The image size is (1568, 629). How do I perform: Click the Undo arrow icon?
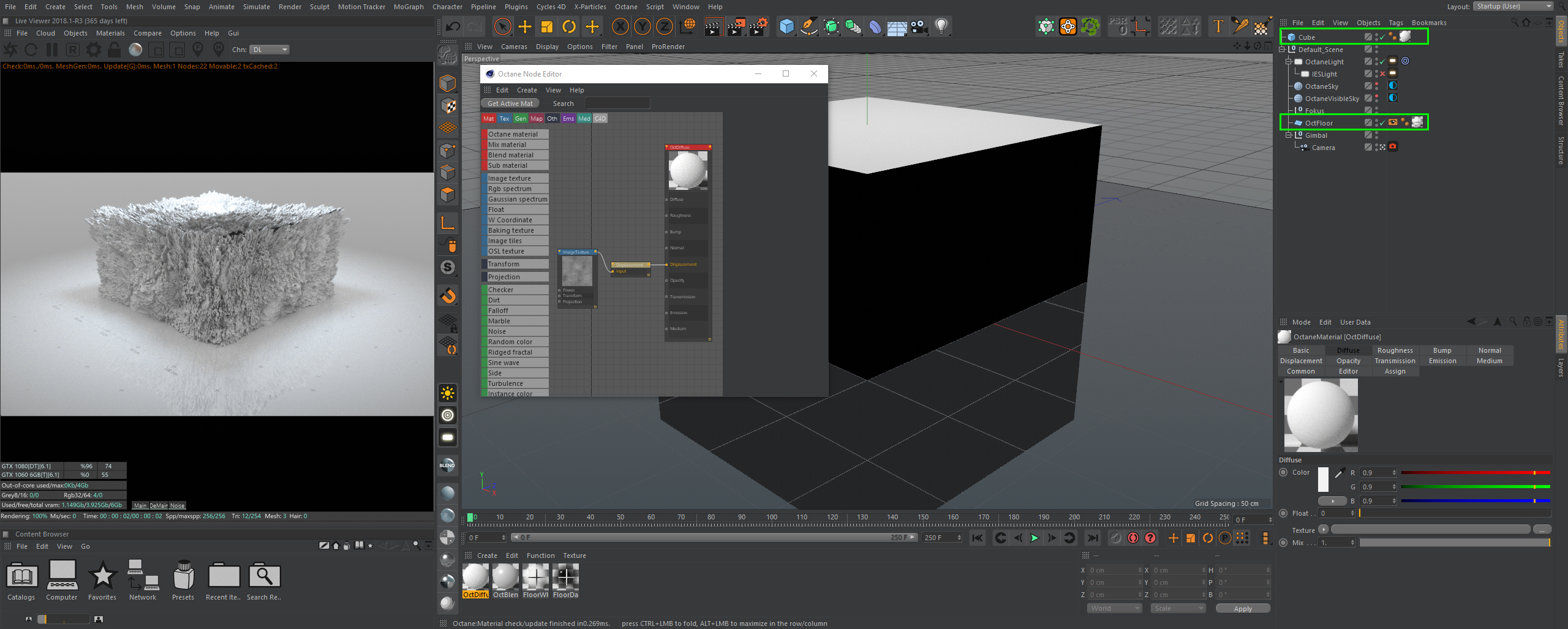tap(453, 26)
